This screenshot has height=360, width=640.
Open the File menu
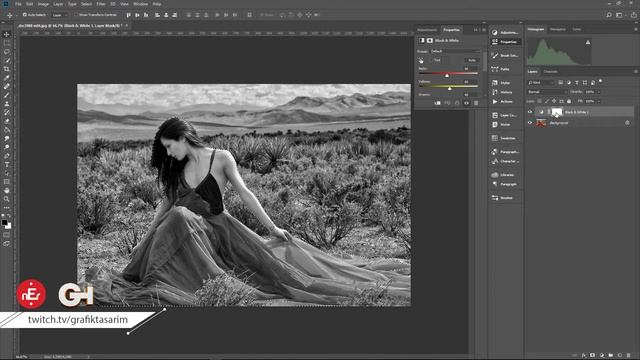pyautogui.click(x=18, y=4)
